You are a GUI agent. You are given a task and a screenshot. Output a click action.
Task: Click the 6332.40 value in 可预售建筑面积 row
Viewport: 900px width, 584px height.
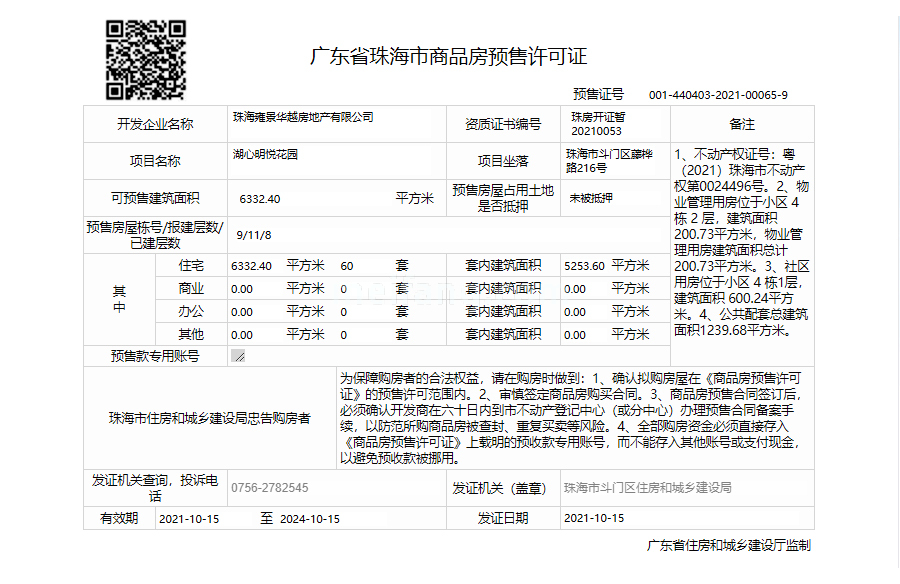click(x=260, y=199)
